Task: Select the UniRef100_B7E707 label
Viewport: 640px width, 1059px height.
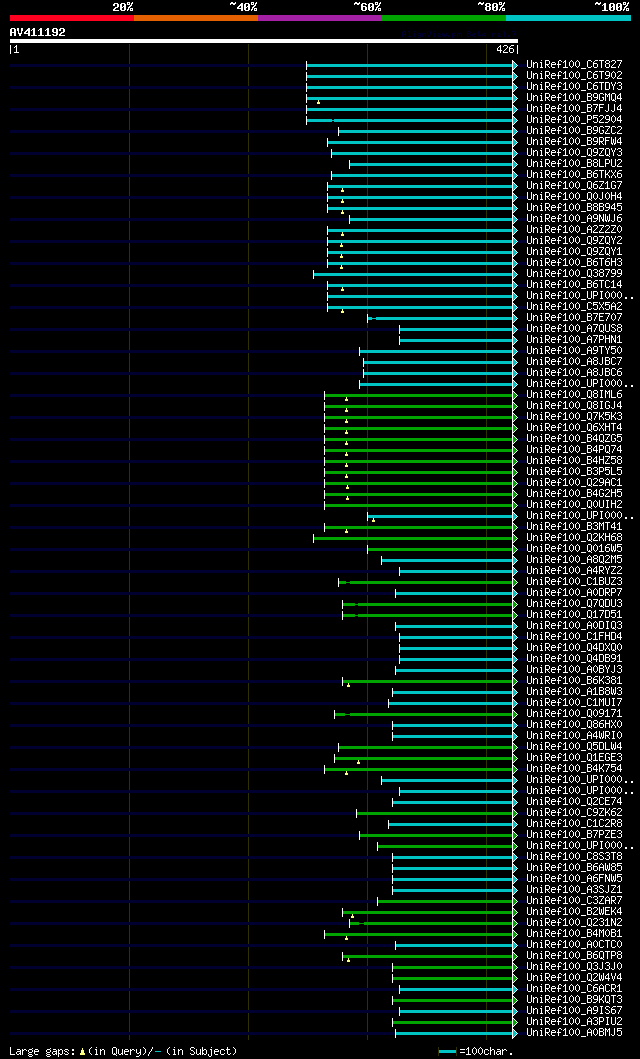Action: pyautogui.click(x=575, y=318)
